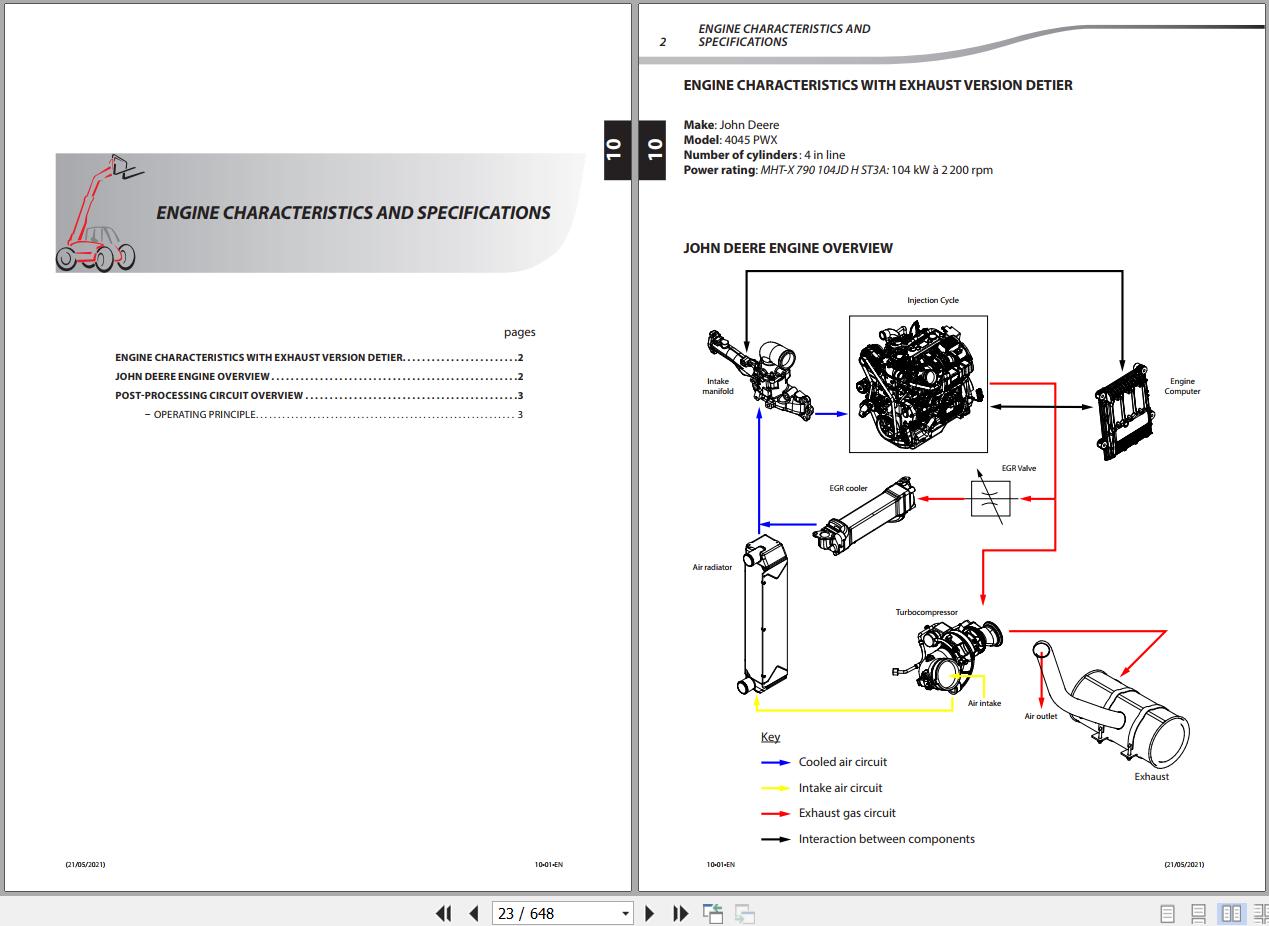This screenshot has width=1269, height=926.
Task: Switch to continuous facing layout
Action: [1260, 913]
